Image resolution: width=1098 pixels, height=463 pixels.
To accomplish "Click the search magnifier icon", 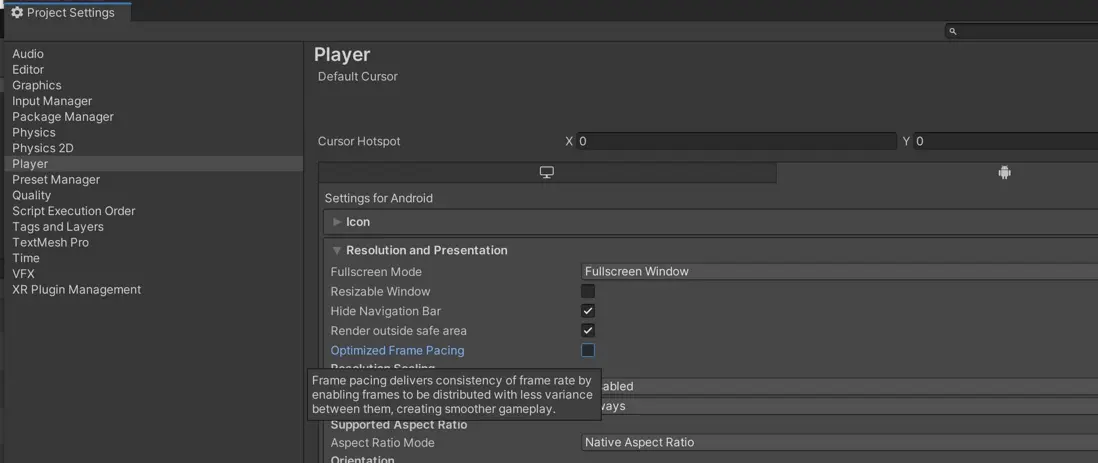I will pos(953,32).
